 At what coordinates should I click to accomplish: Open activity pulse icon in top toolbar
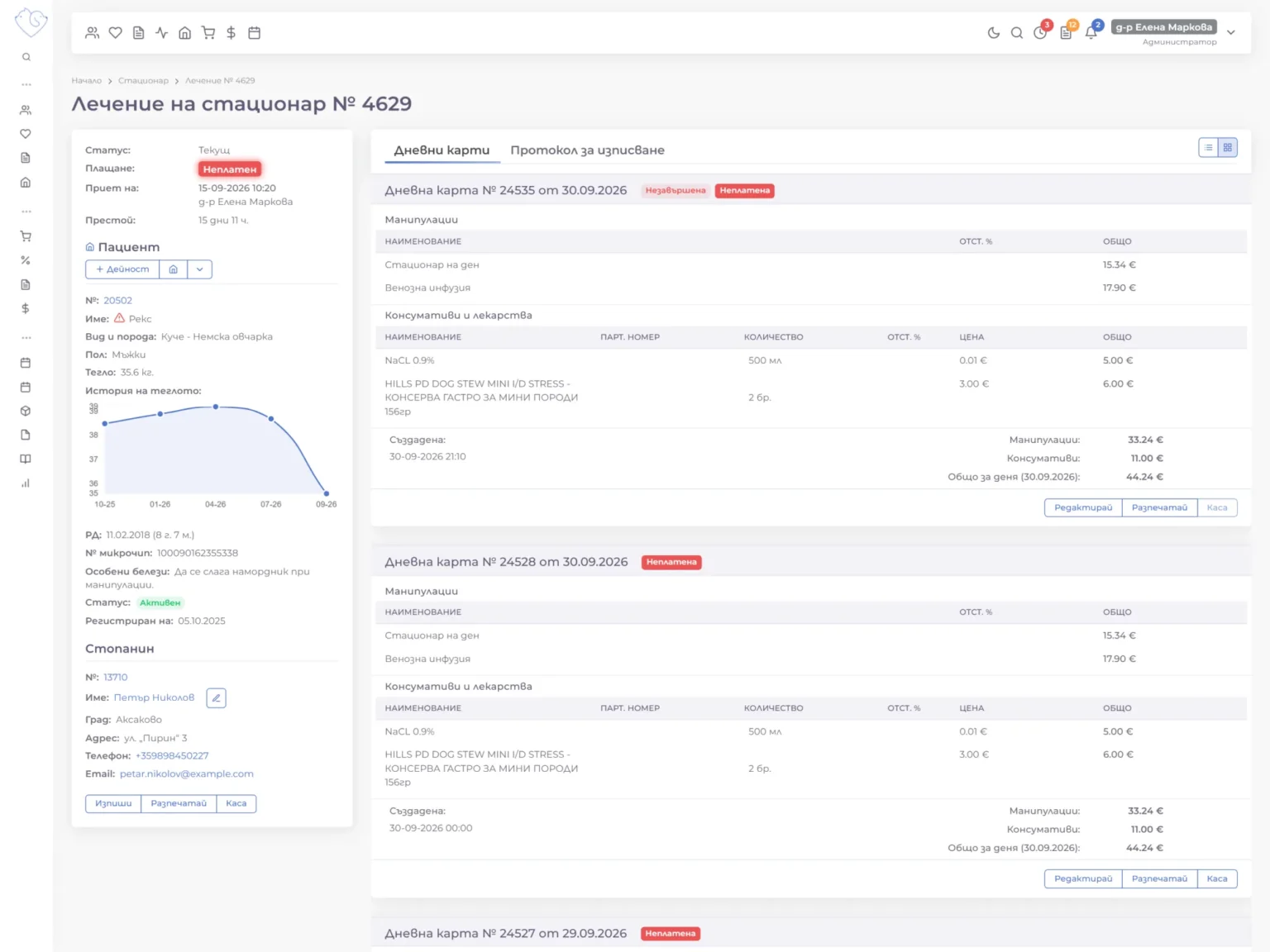point(162,33)
